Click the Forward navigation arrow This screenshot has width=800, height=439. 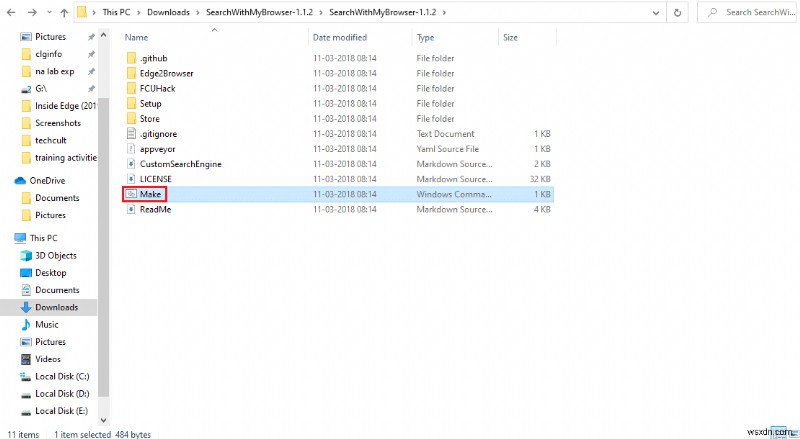(32, 12)
